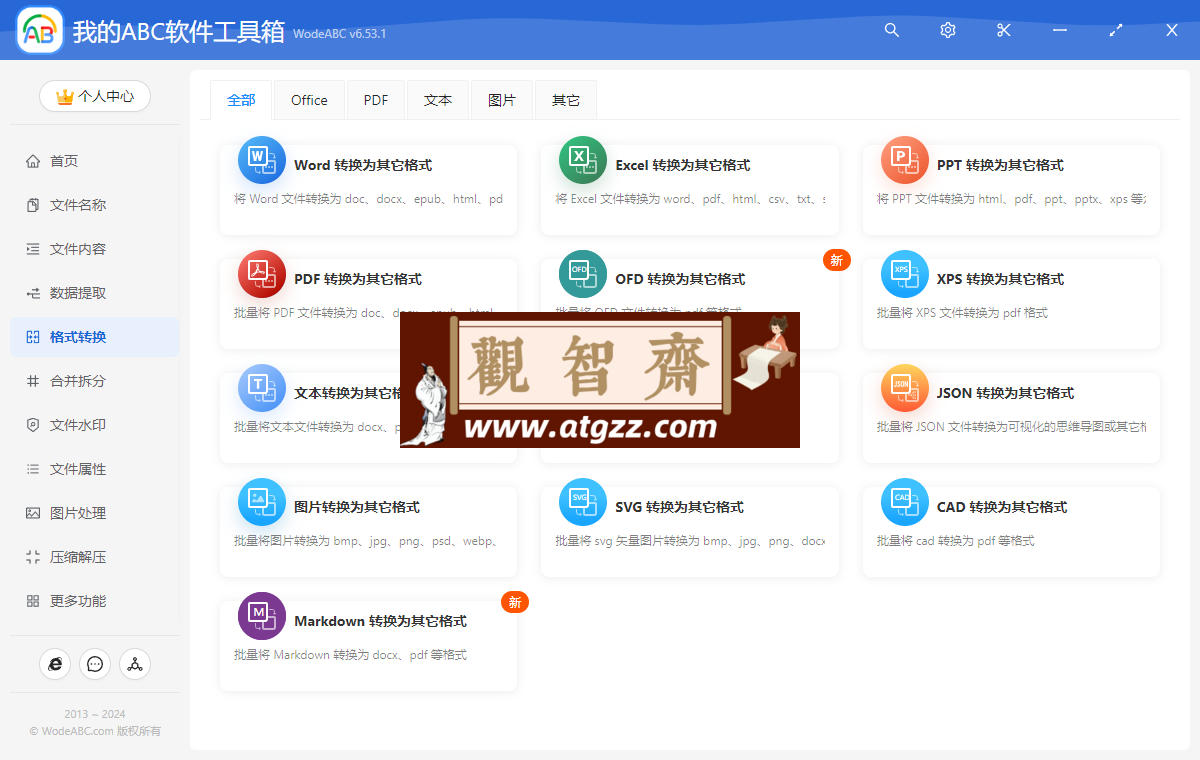
Task: Open 合并拆分 in the sidebar
Action: pos(95,381)
